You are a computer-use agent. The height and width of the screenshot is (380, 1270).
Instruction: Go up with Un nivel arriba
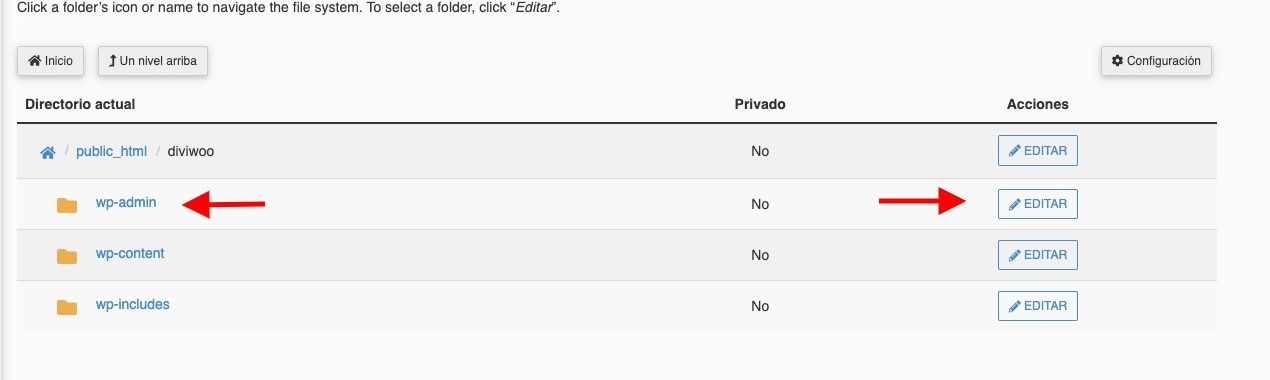coord(153,61)
